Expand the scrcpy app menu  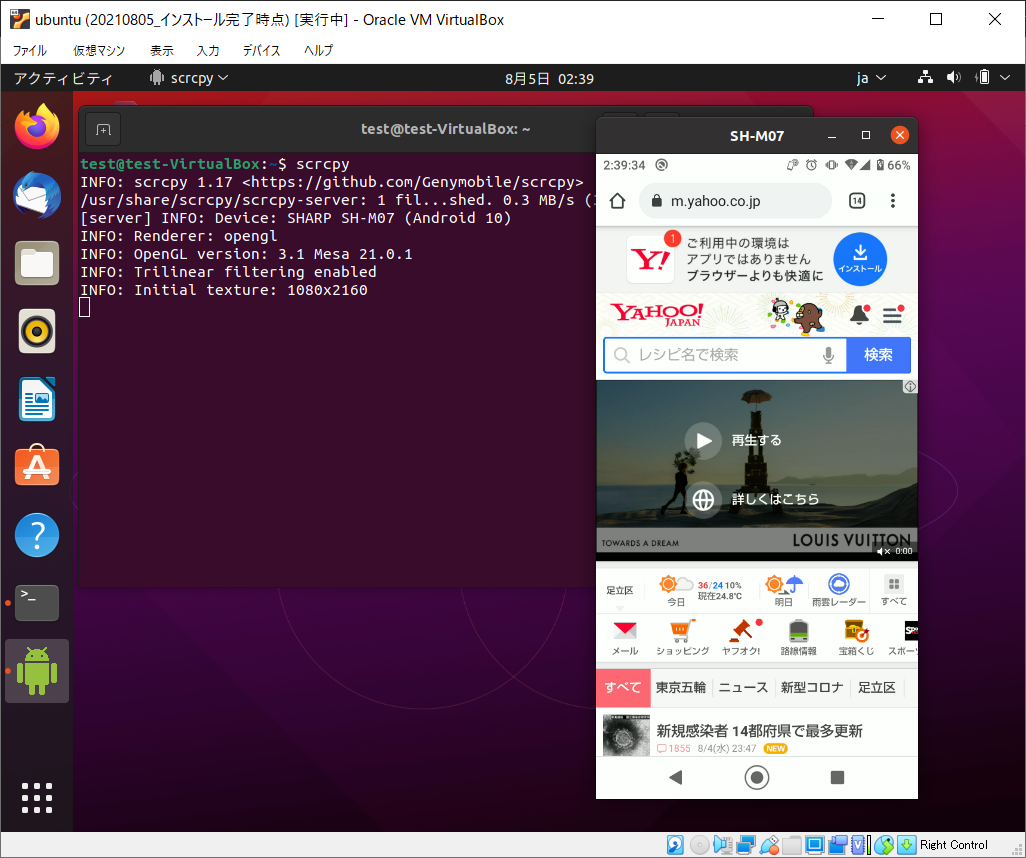point(189,78)
